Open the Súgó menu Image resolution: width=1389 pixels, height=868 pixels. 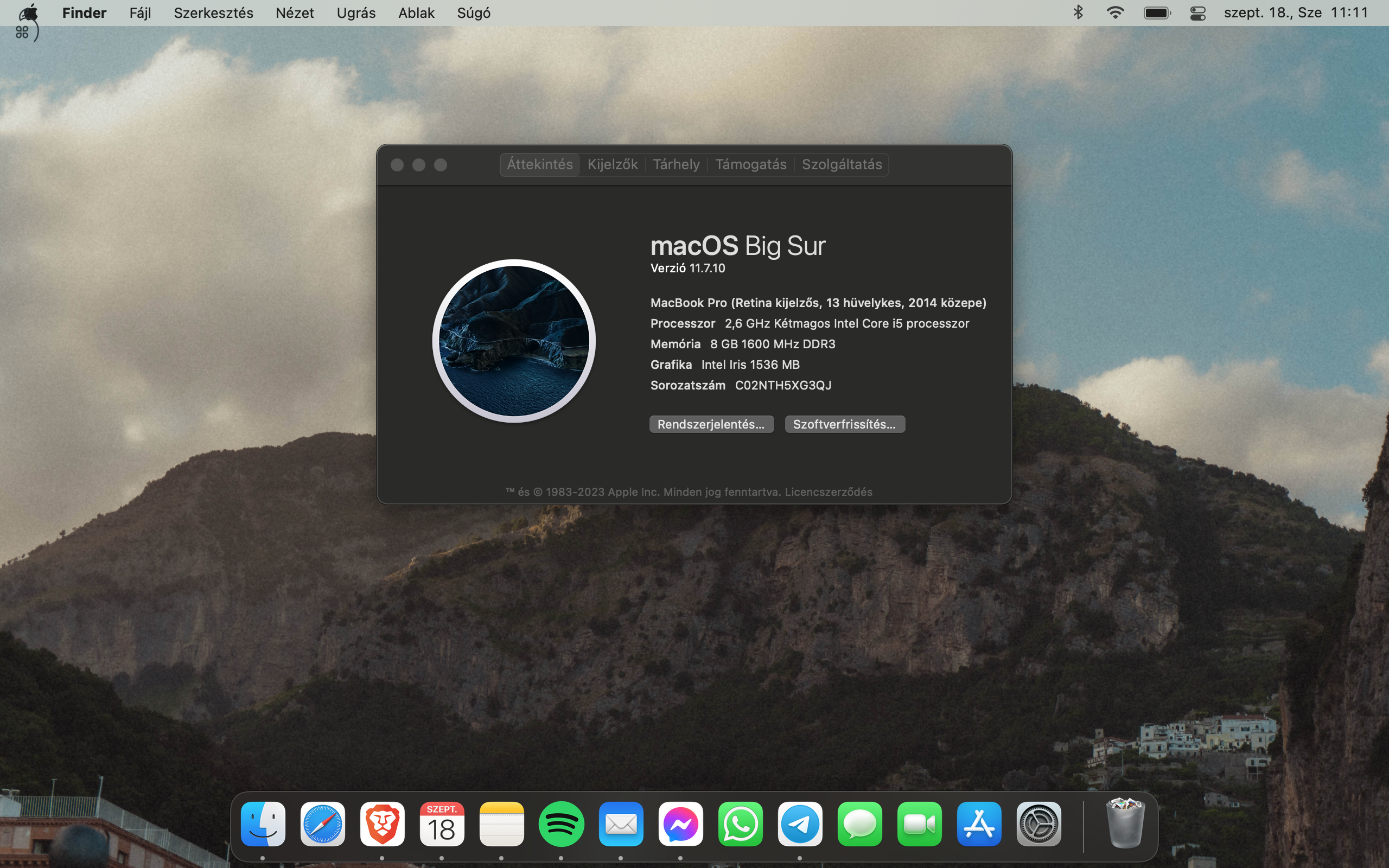pyautogui.click(x=474, y=12)
